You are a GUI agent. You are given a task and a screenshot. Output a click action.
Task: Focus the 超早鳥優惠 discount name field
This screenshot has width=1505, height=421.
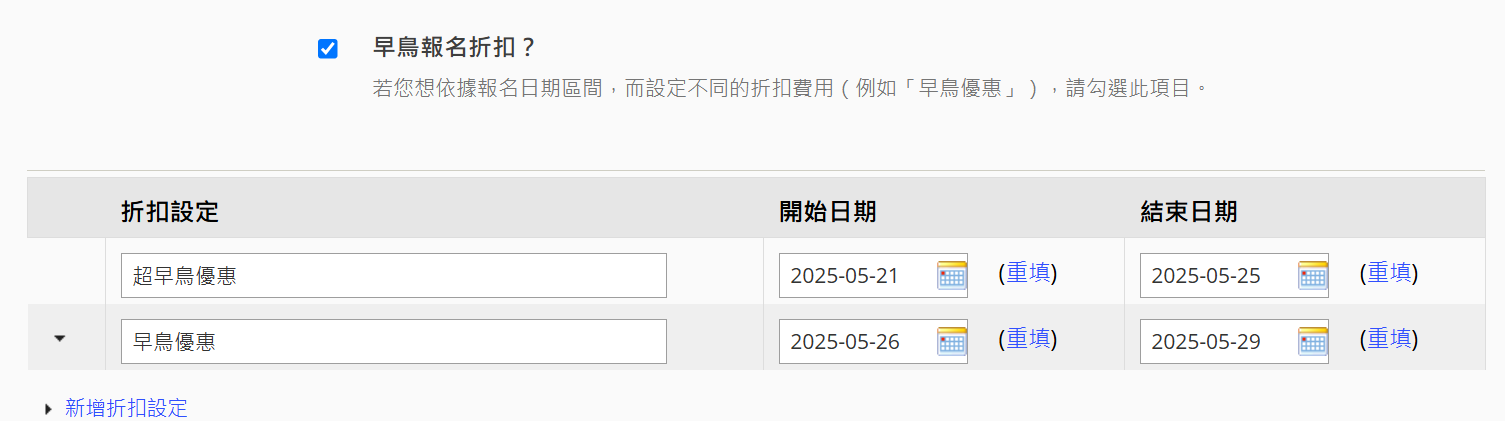point(394,276)
